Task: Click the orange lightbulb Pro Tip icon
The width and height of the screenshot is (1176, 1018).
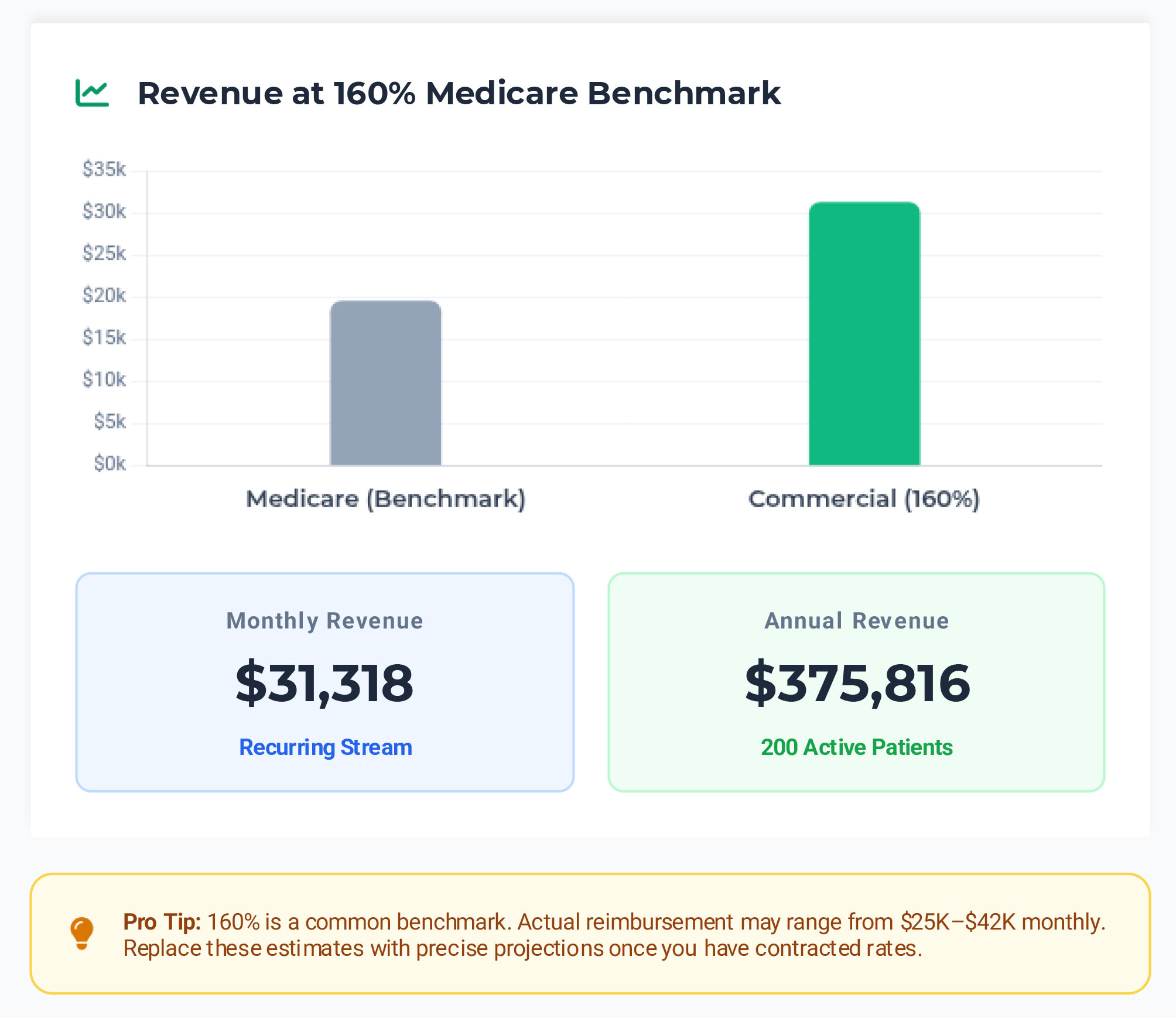Action: [82, 932]
